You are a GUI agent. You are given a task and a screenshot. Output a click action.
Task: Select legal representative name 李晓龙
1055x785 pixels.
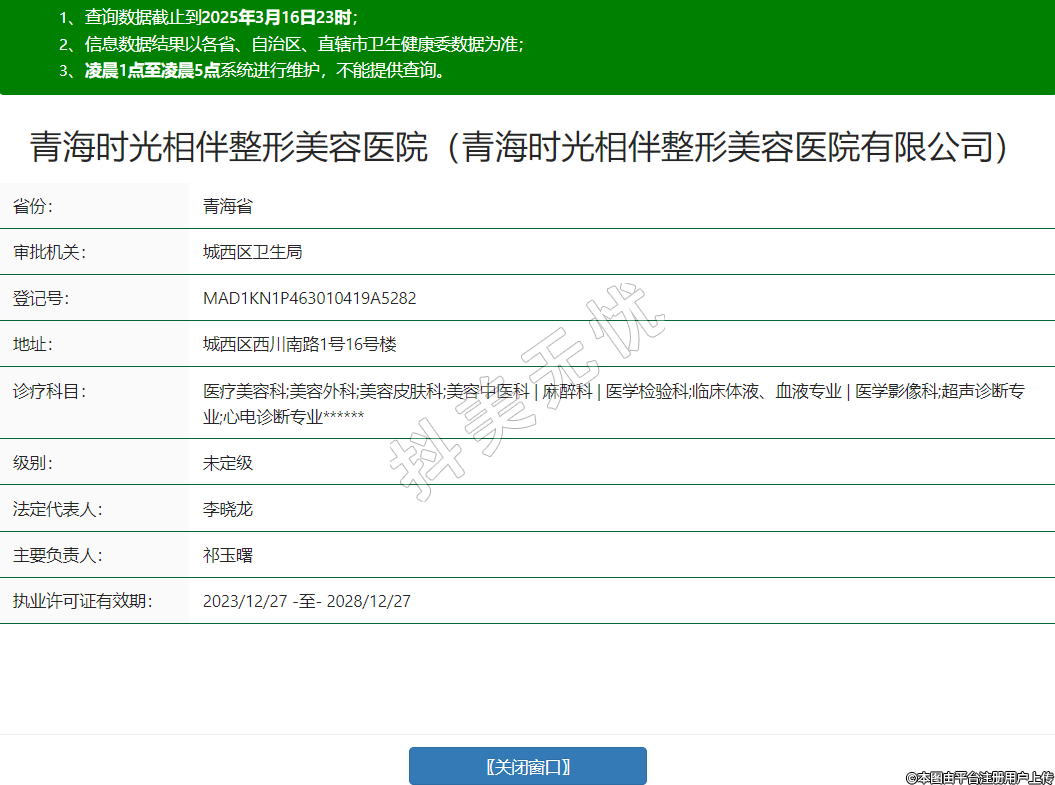point(228,509)
